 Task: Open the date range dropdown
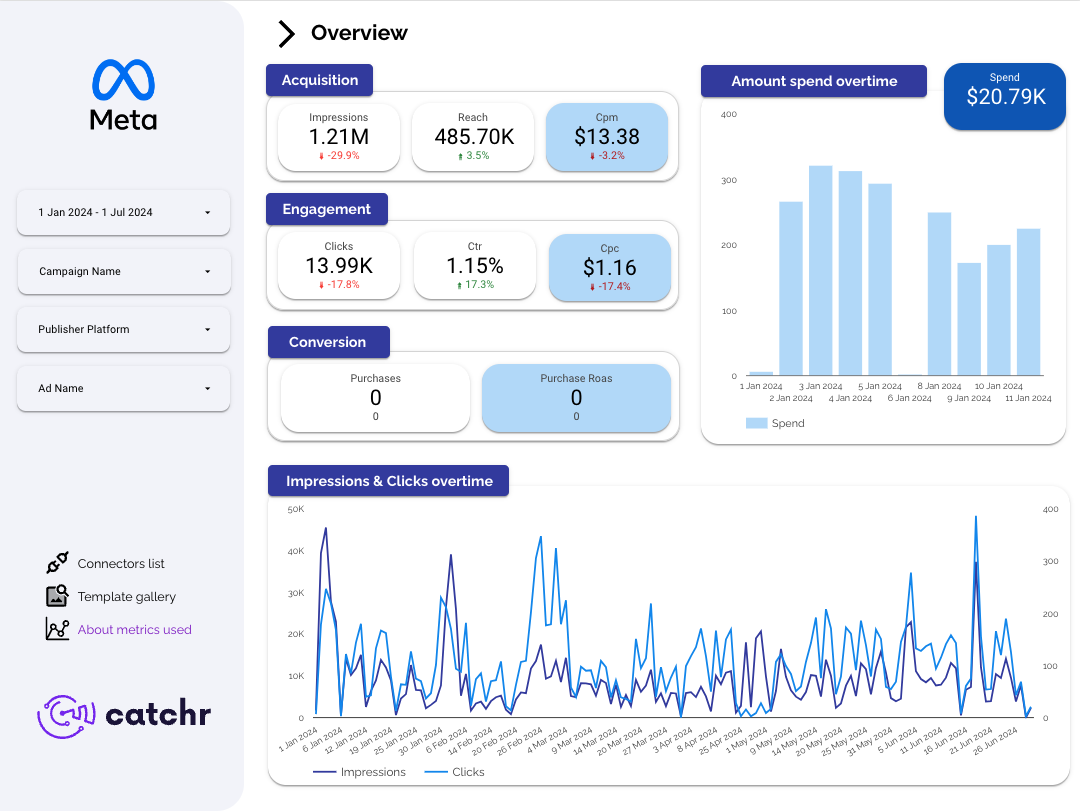123,212
